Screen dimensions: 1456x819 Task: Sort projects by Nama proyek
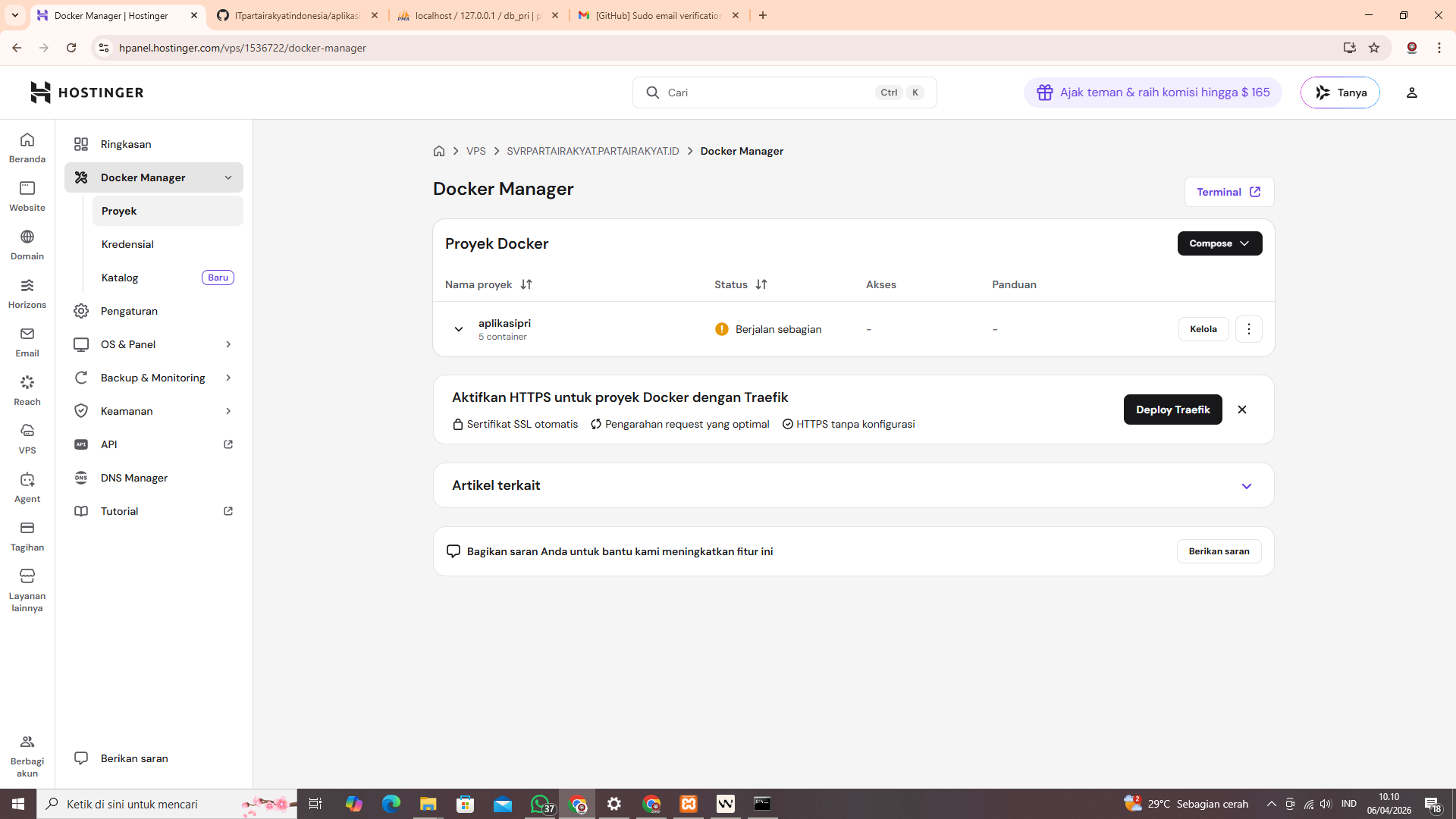point(526,284)
